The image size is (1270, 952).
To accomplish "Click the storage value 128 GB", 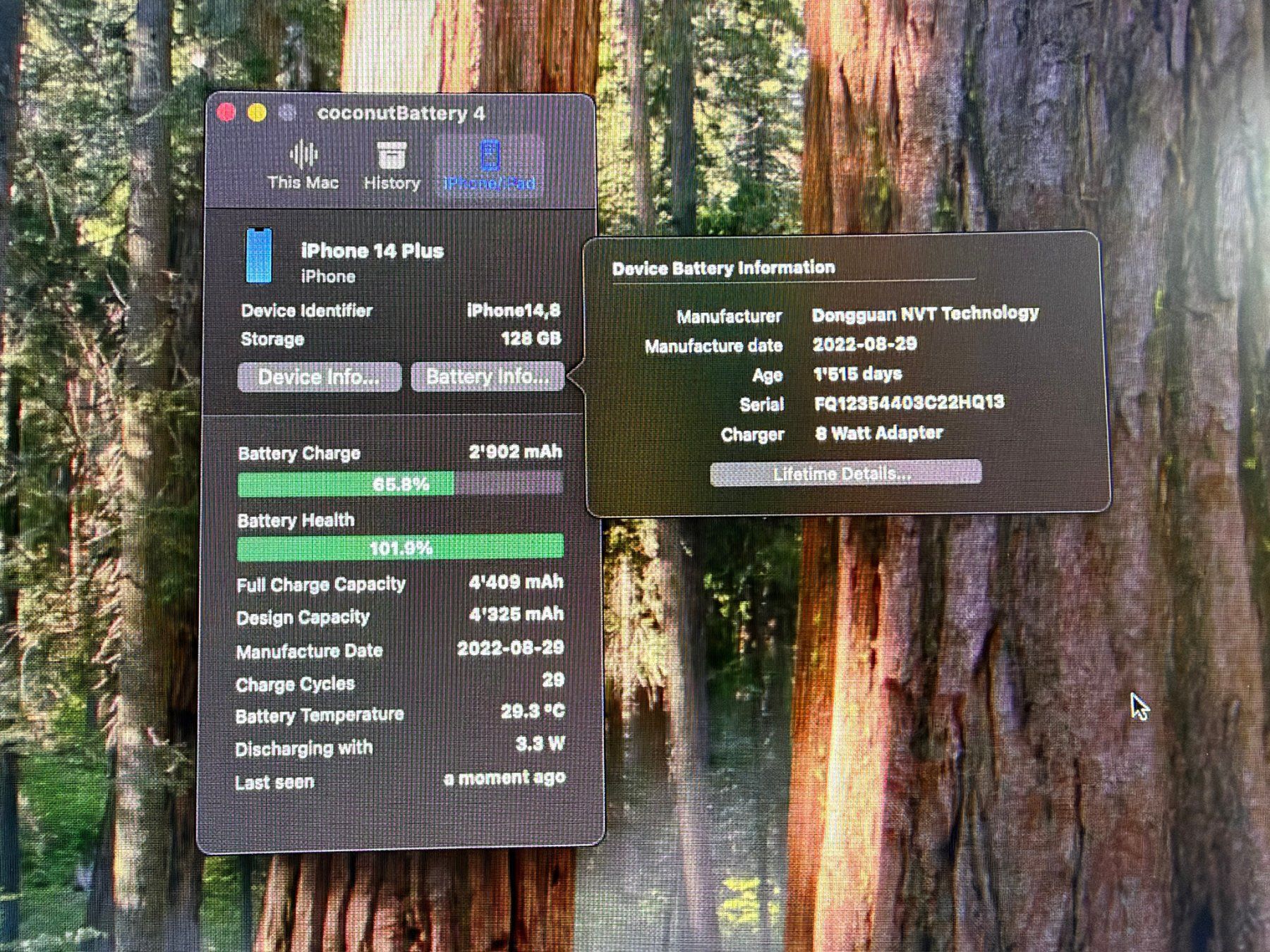I will [x=531, y=338].
